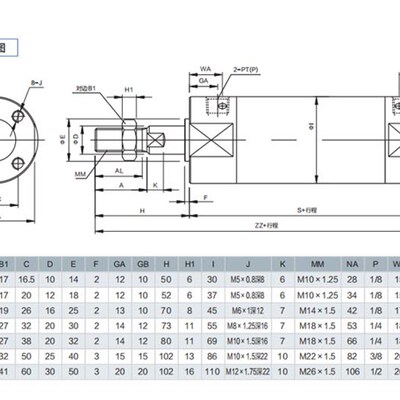Click the MM column header in table
Image resolution: width=400 pixels, height=400 pixels.
[317, 264]
